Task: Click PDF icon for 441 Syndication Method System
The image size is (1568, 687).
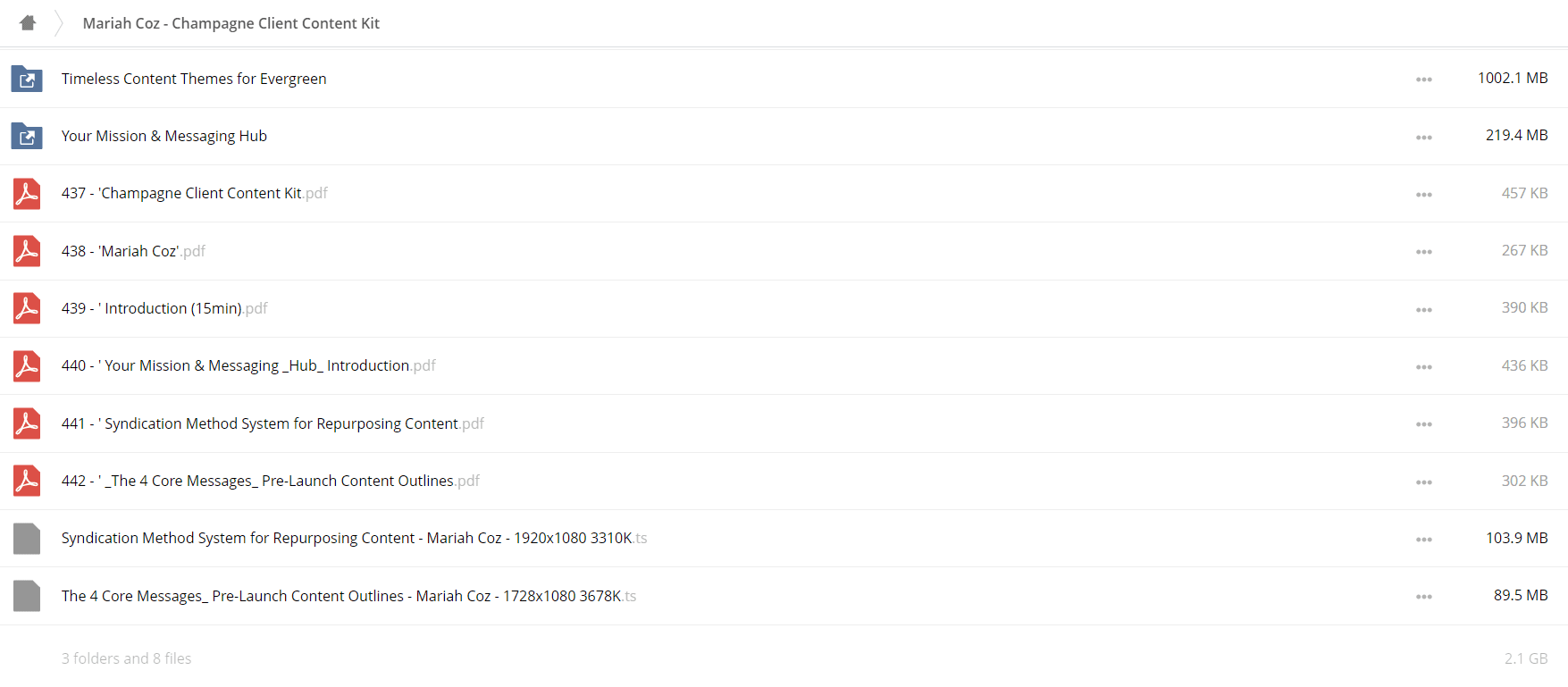Action: click(27, 423)
